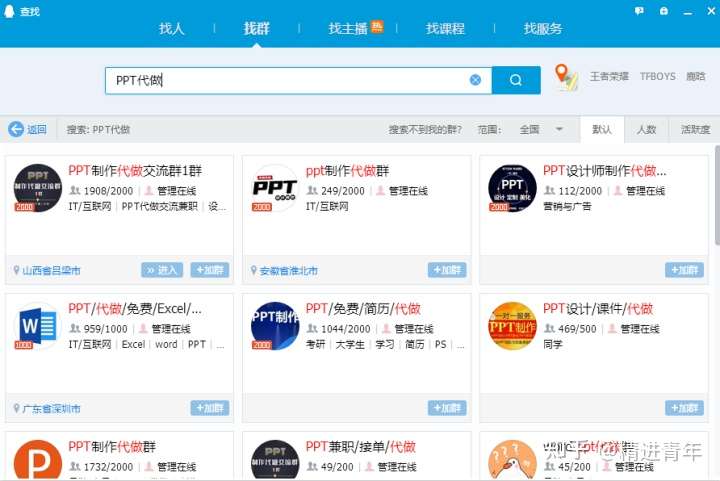Select the 鹿晗 hot keyword
This screenshot has height=481, width=720.
click(x=695, y=76)
